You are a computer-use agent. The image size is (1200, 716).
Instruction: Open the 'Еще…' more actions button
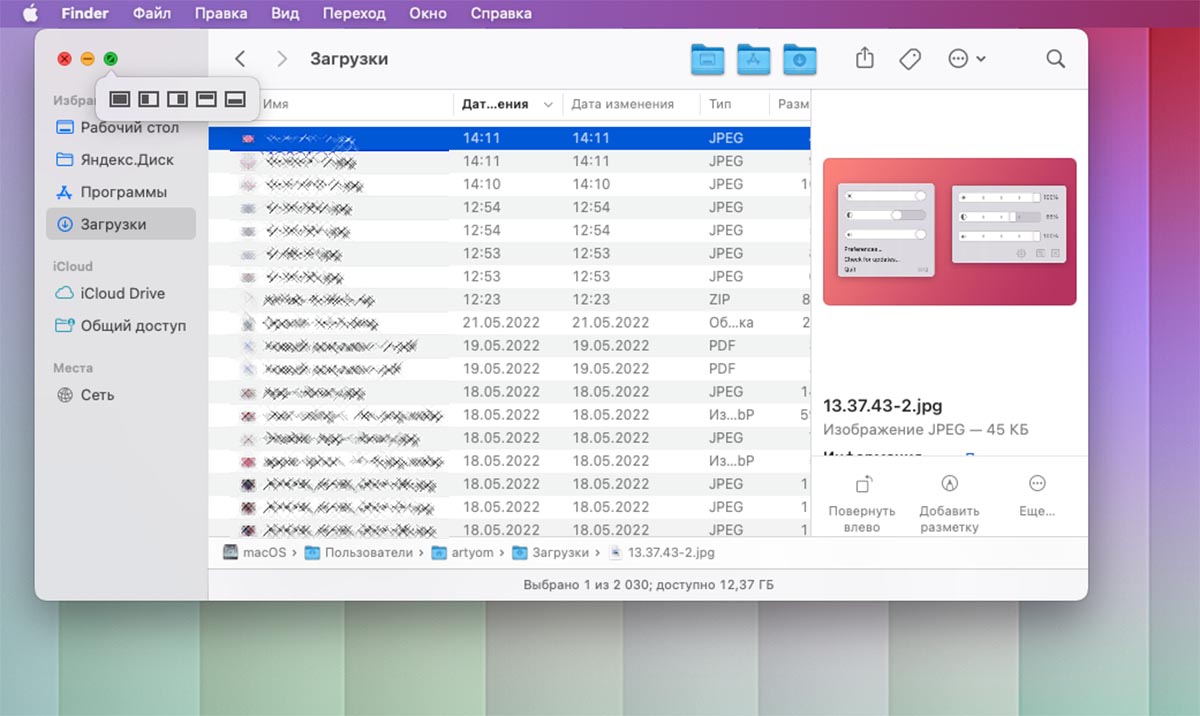1037,495
